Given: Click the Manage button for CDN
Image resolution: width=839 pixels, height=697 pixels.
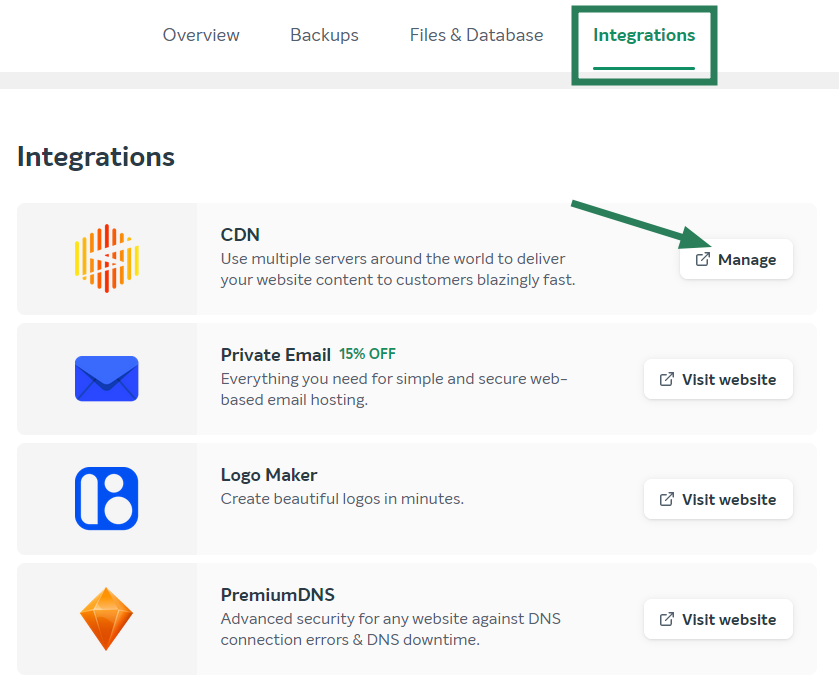Looking at the screenshot, I should tap(736, 259).
